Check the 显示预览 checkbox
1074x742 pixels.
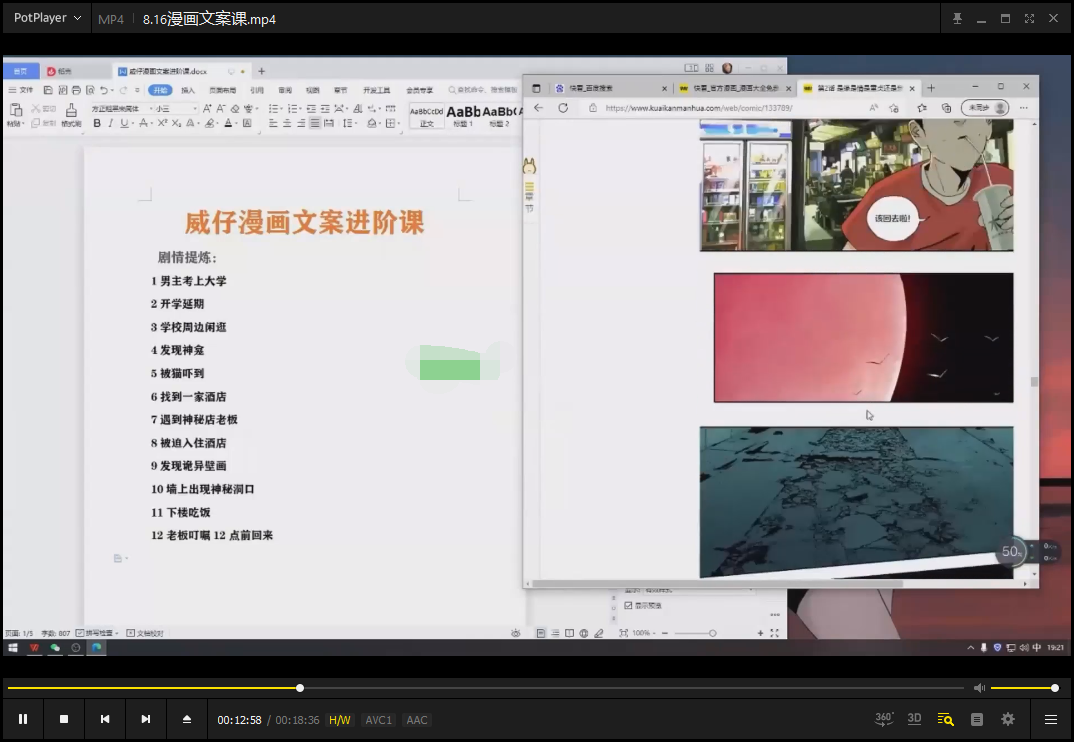click(628, 605)
